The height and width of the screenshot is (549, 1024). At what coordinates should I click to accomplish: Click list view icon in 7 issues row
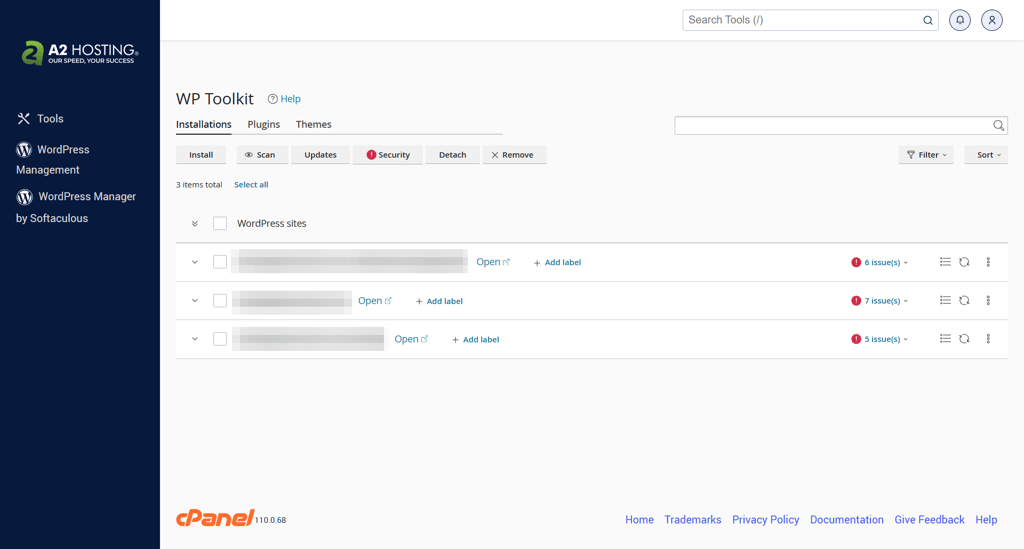[x=945, y=300]
